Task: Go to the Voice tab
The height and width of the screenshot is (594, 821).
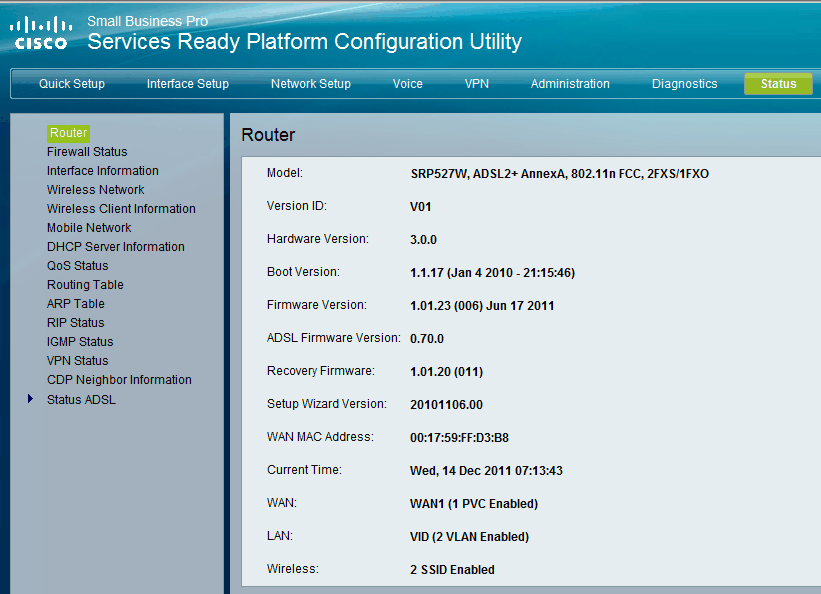Action: (407, 84)
